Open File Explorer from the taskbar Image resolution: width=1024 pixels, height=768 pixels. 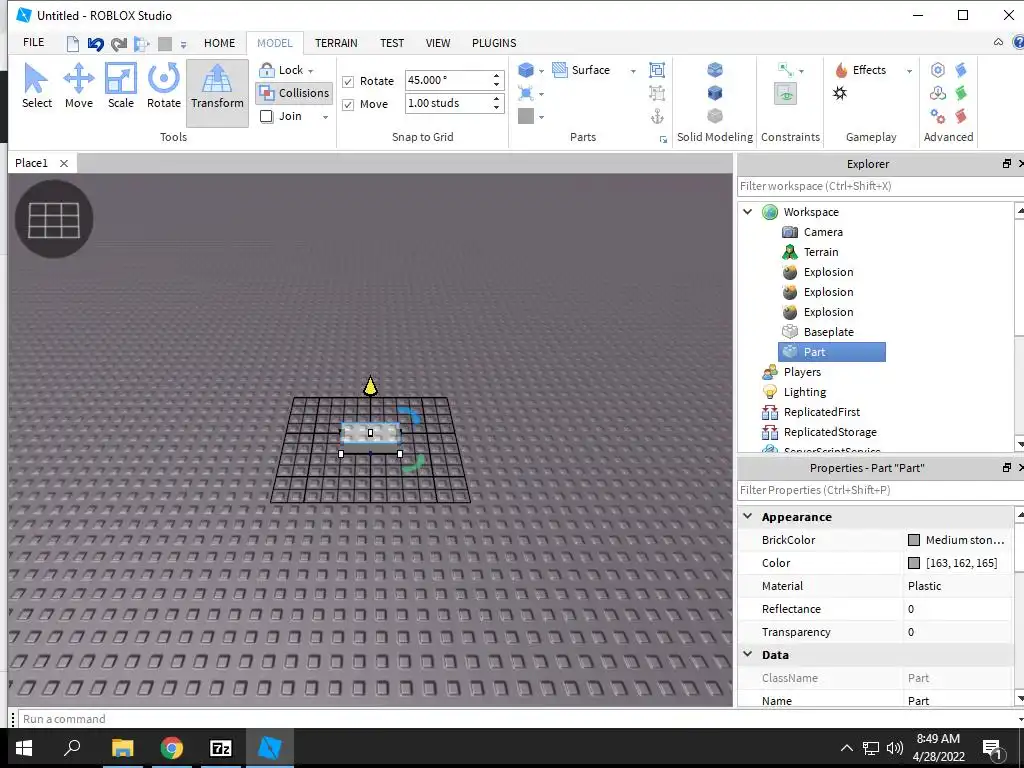pyautogui.click(x=122, y=748)
